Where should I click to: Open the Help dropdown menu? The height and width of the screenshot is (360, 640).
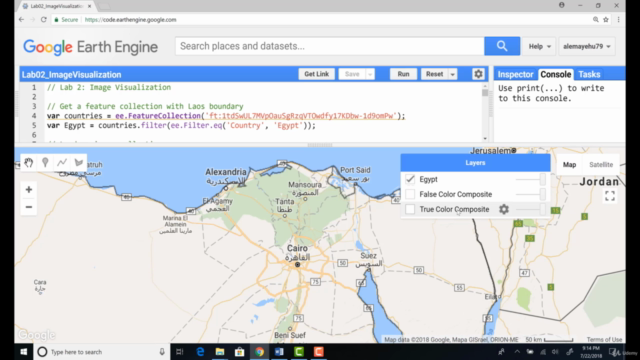540,47
